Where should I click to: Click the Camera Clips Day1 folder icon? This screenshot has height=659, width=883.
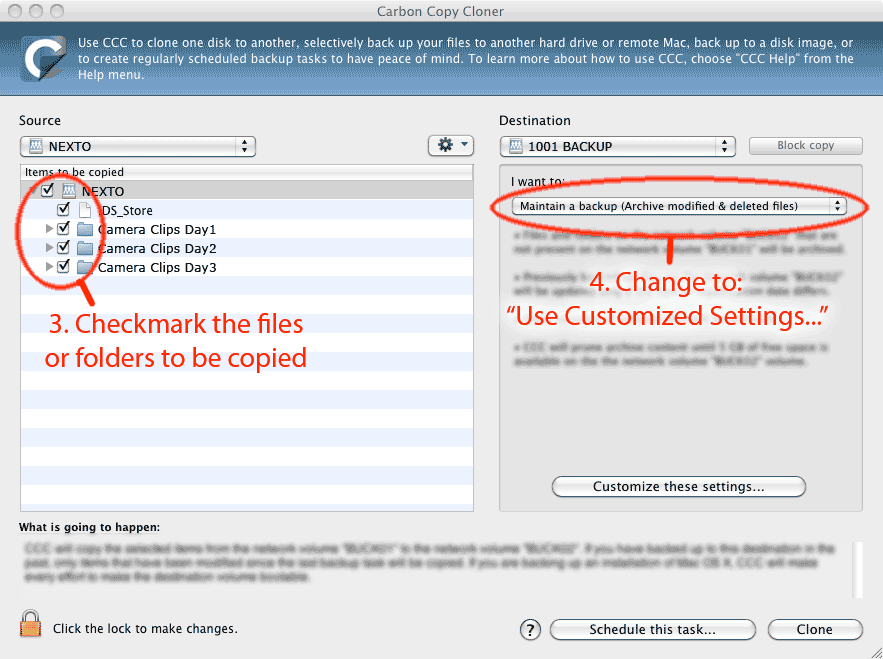85,229
